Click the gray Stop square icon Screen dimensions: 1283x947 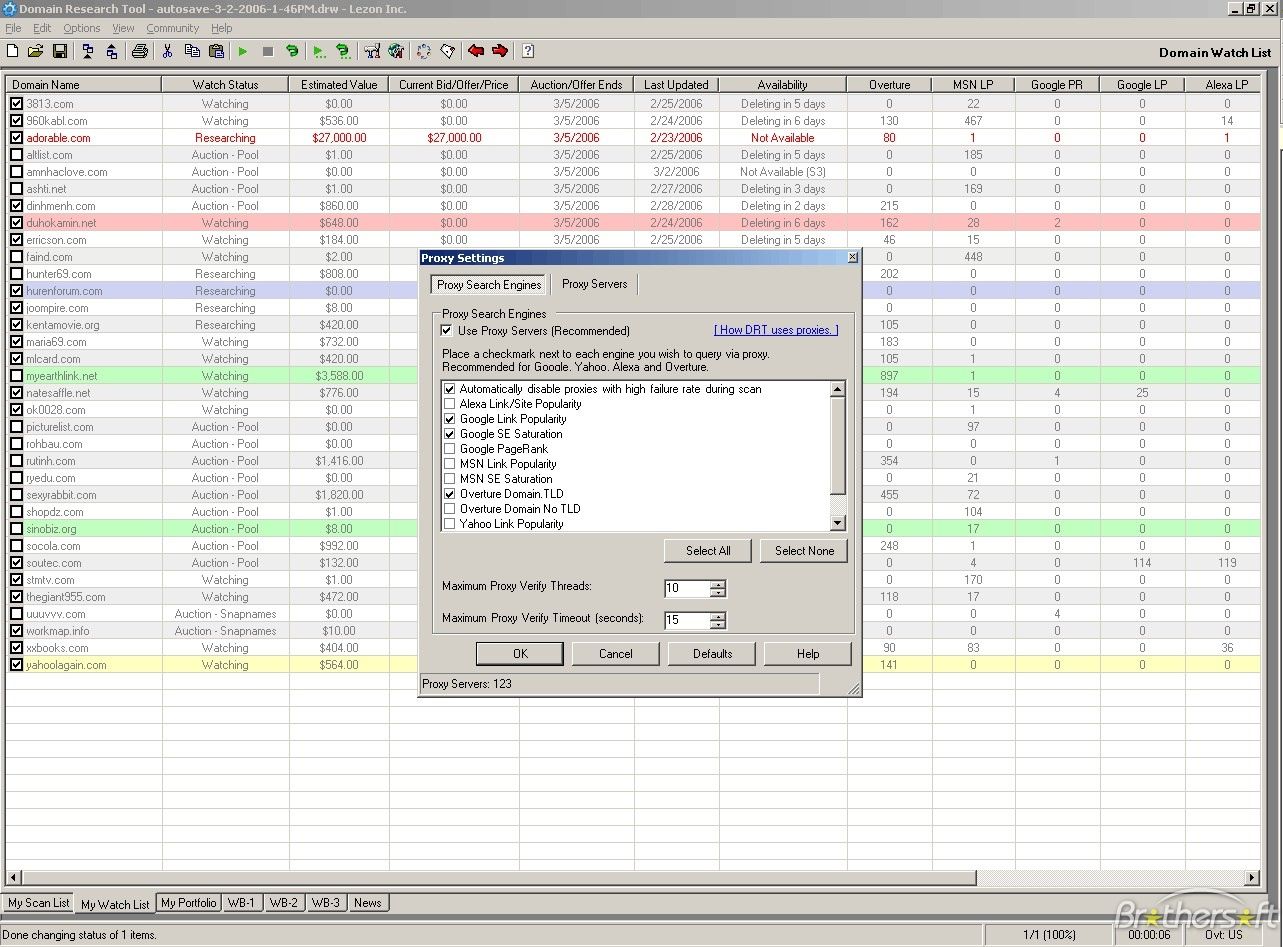click(x=268, y=51)
